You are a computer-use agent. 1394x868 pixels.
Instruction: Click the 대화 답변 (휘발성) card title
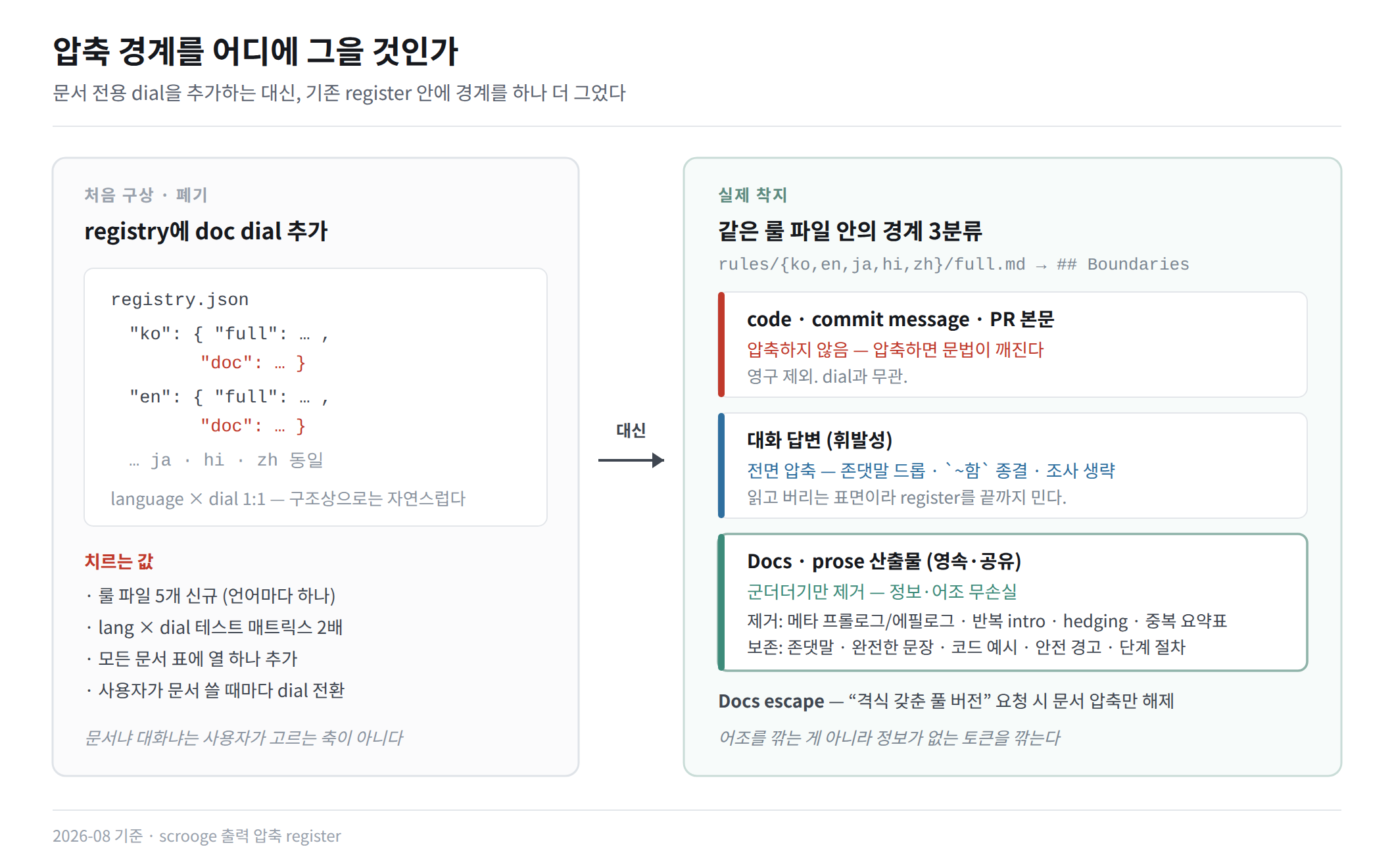[x=819, y=440]
